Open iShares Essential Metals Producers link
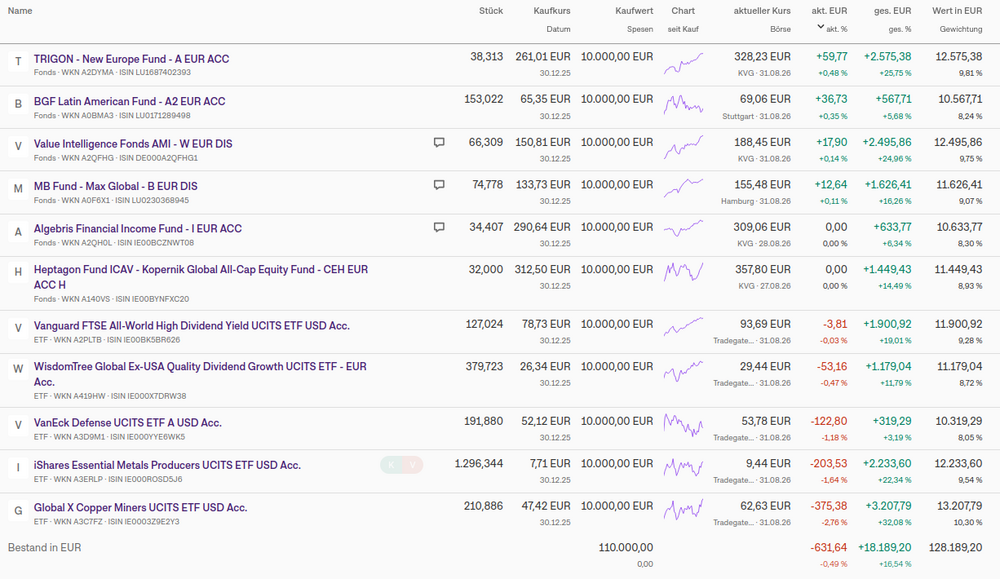This screenshot has height=579, width=1000. (x=167, y=465)
